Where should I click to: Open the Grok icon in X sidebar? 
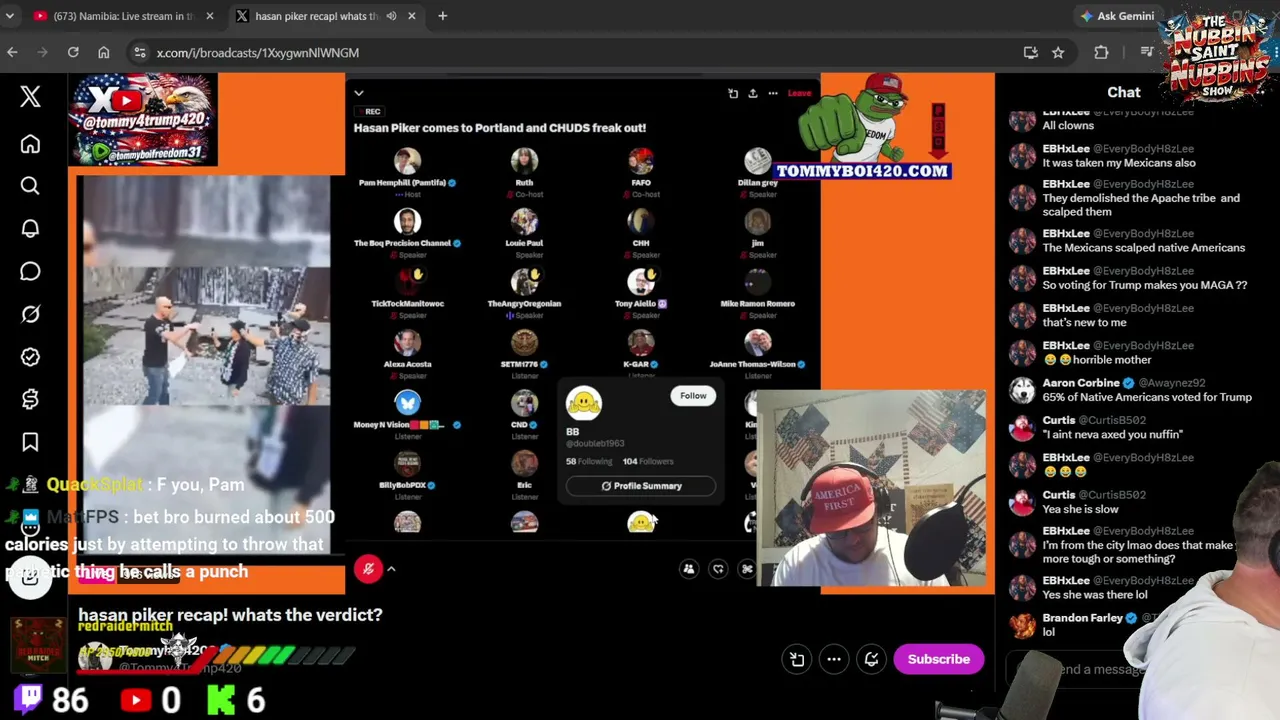coord(30,314)
